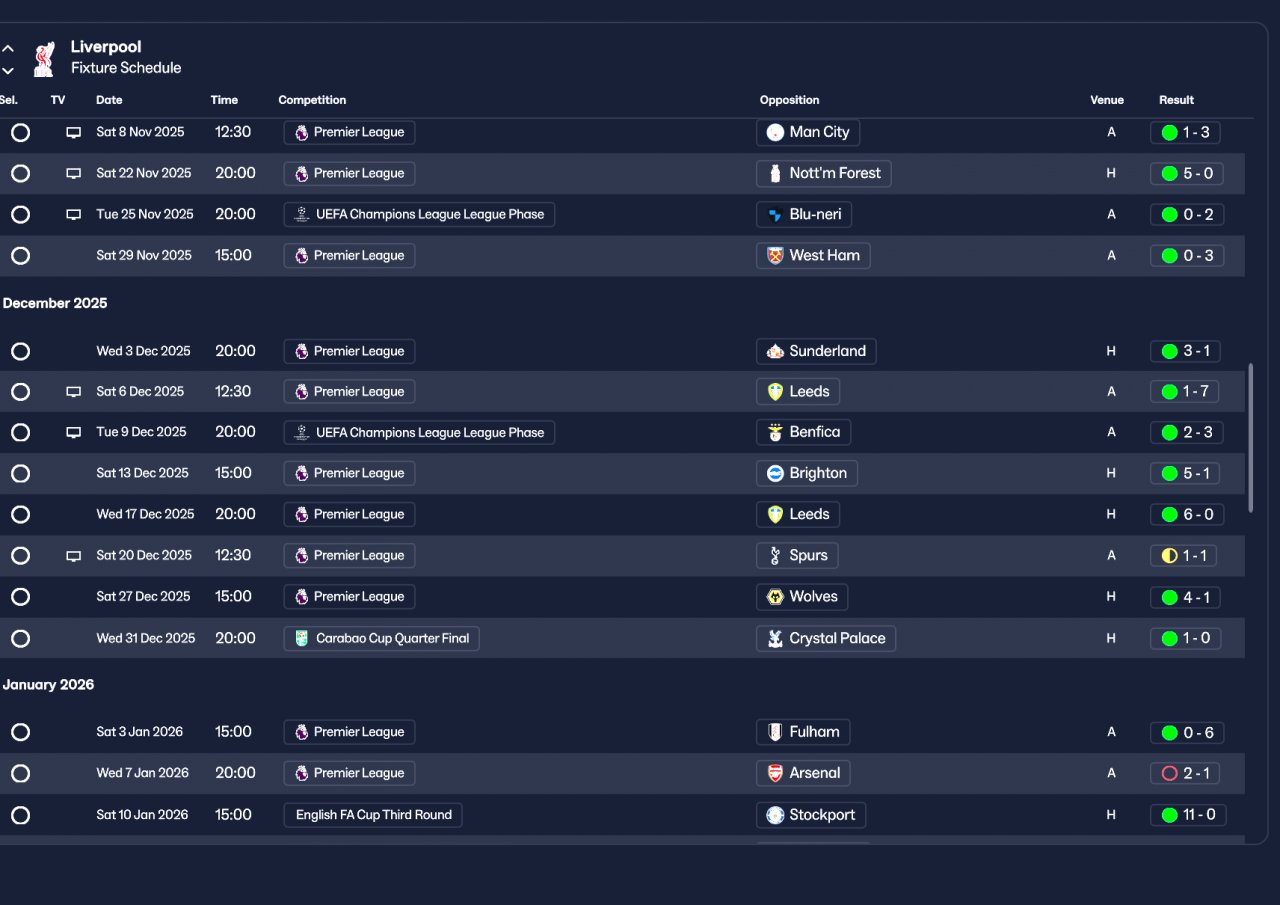The height and width of the screenshot is (905, 1280).
Task: Click the Fulham club badge
Action: (775, 732)
